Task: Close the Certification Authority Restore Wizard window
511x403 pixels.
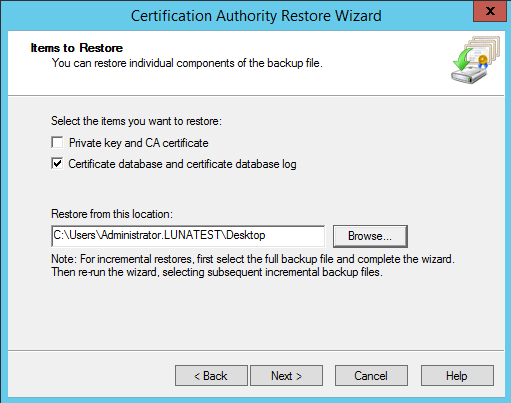Action: [x=490, y=11]
